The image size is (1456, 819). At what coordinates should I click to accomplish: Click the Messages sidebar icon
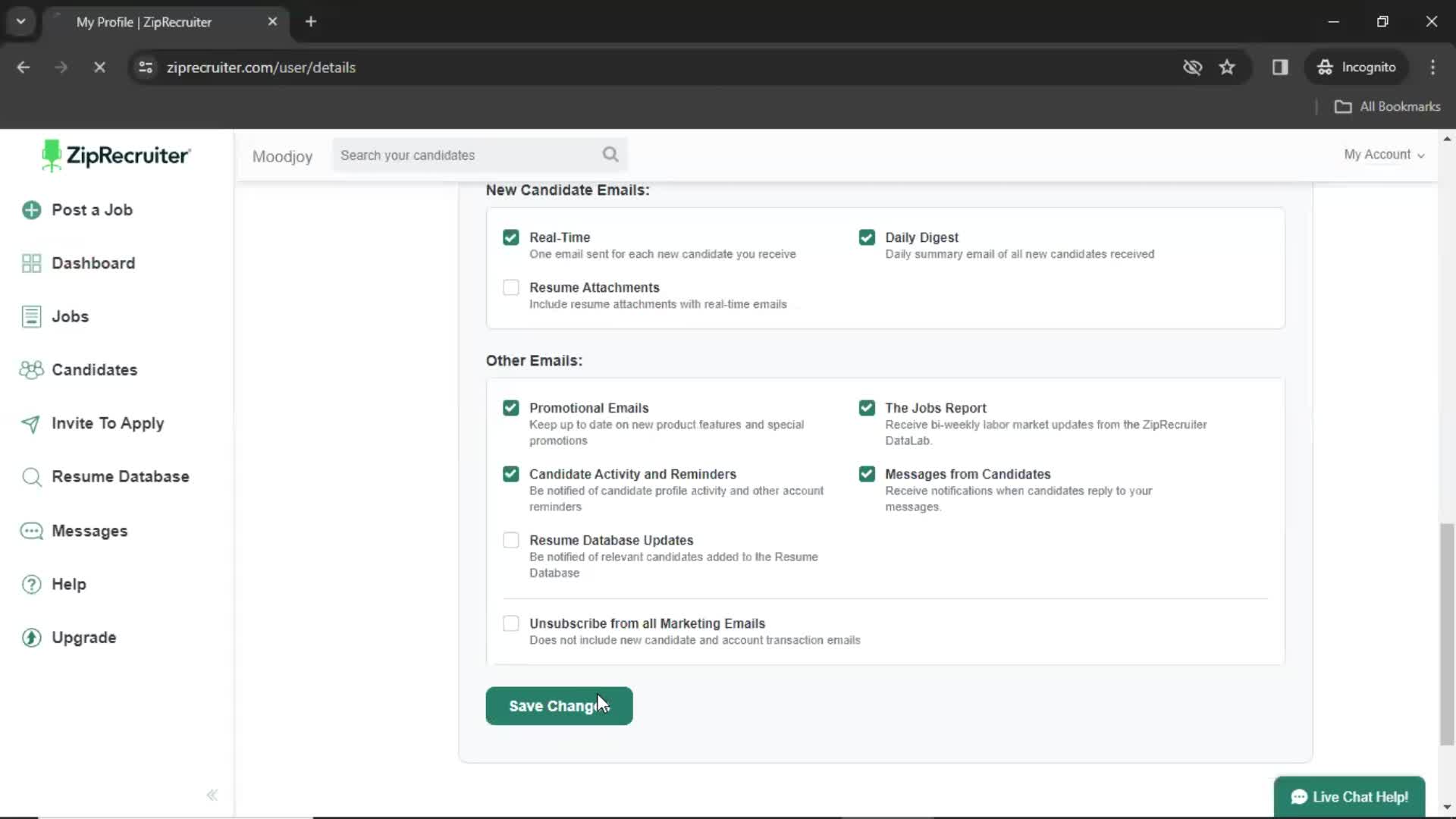tap(31, 530)
